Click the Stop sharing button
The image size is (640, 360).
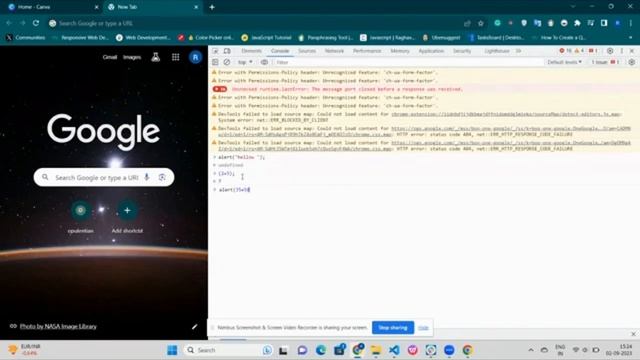[393, 327]
